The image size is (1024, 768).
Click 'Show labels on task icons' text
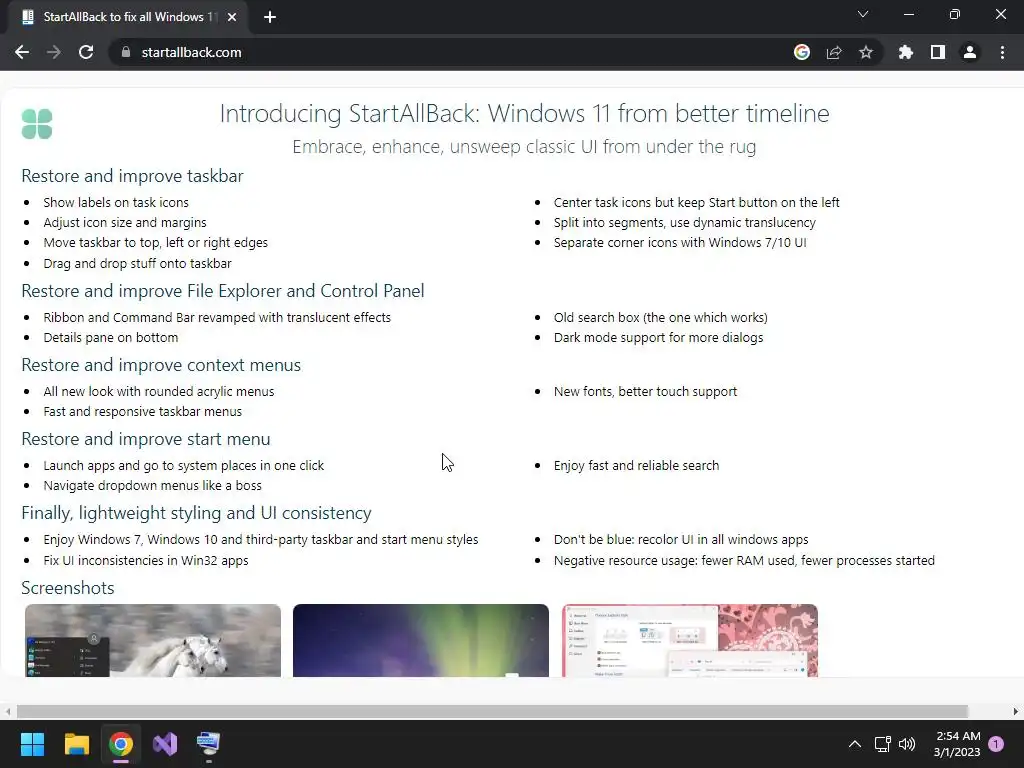click(116, 202)
